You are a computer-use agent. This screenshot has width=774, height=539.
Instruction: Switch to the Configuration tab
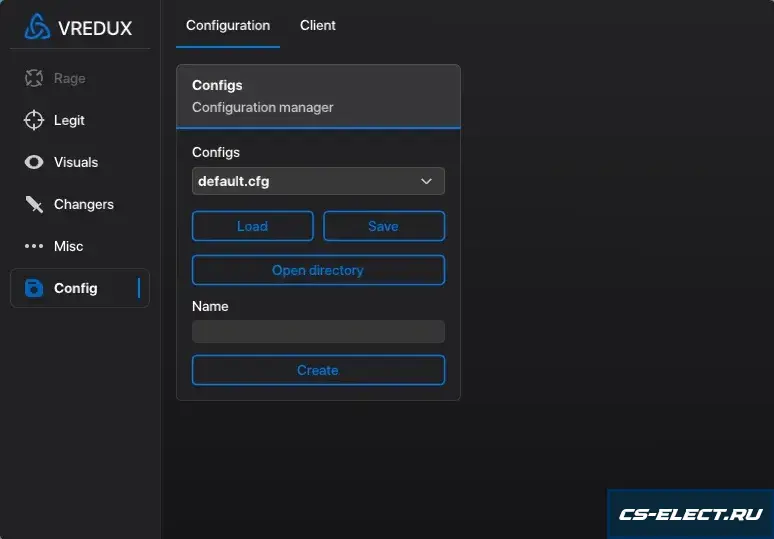[228, 25]
